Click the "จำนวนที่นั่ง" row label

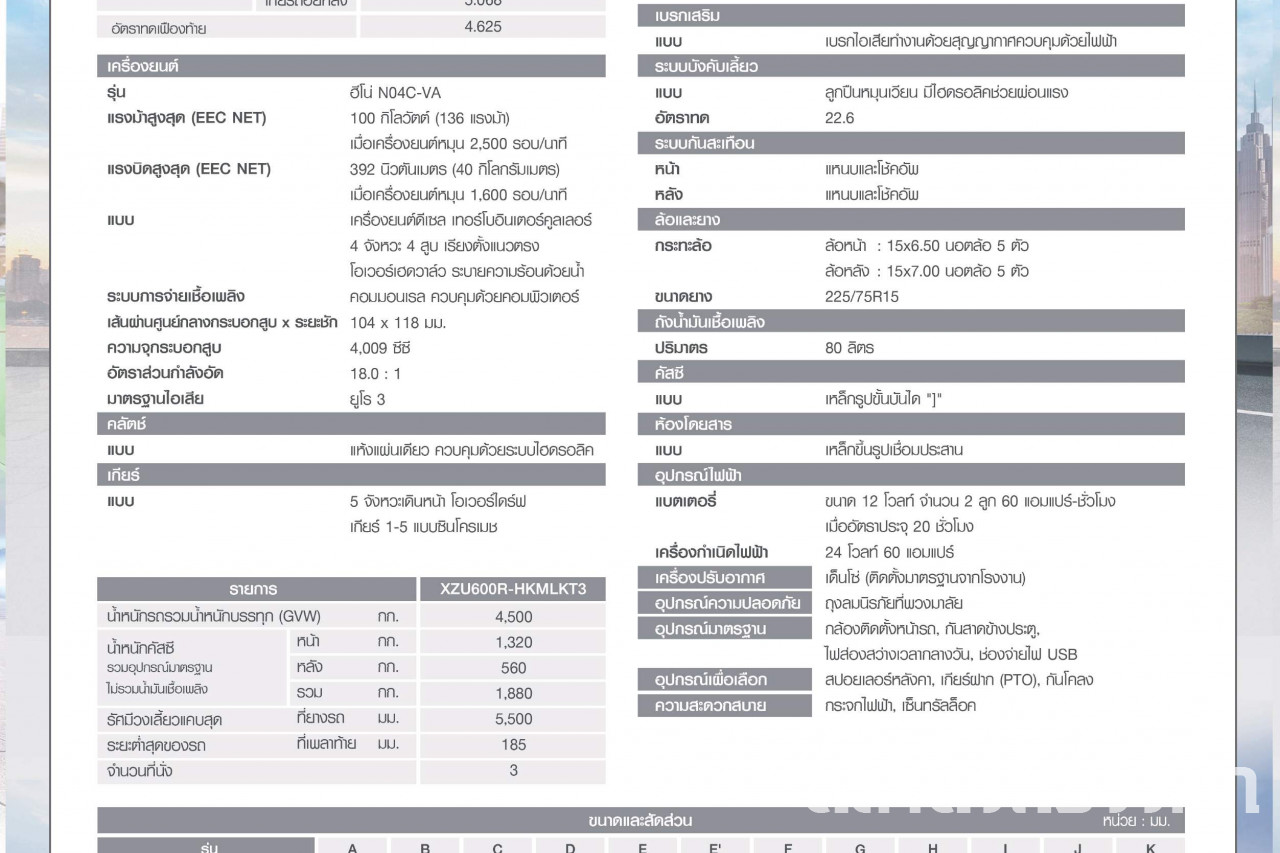coord(139,771)
